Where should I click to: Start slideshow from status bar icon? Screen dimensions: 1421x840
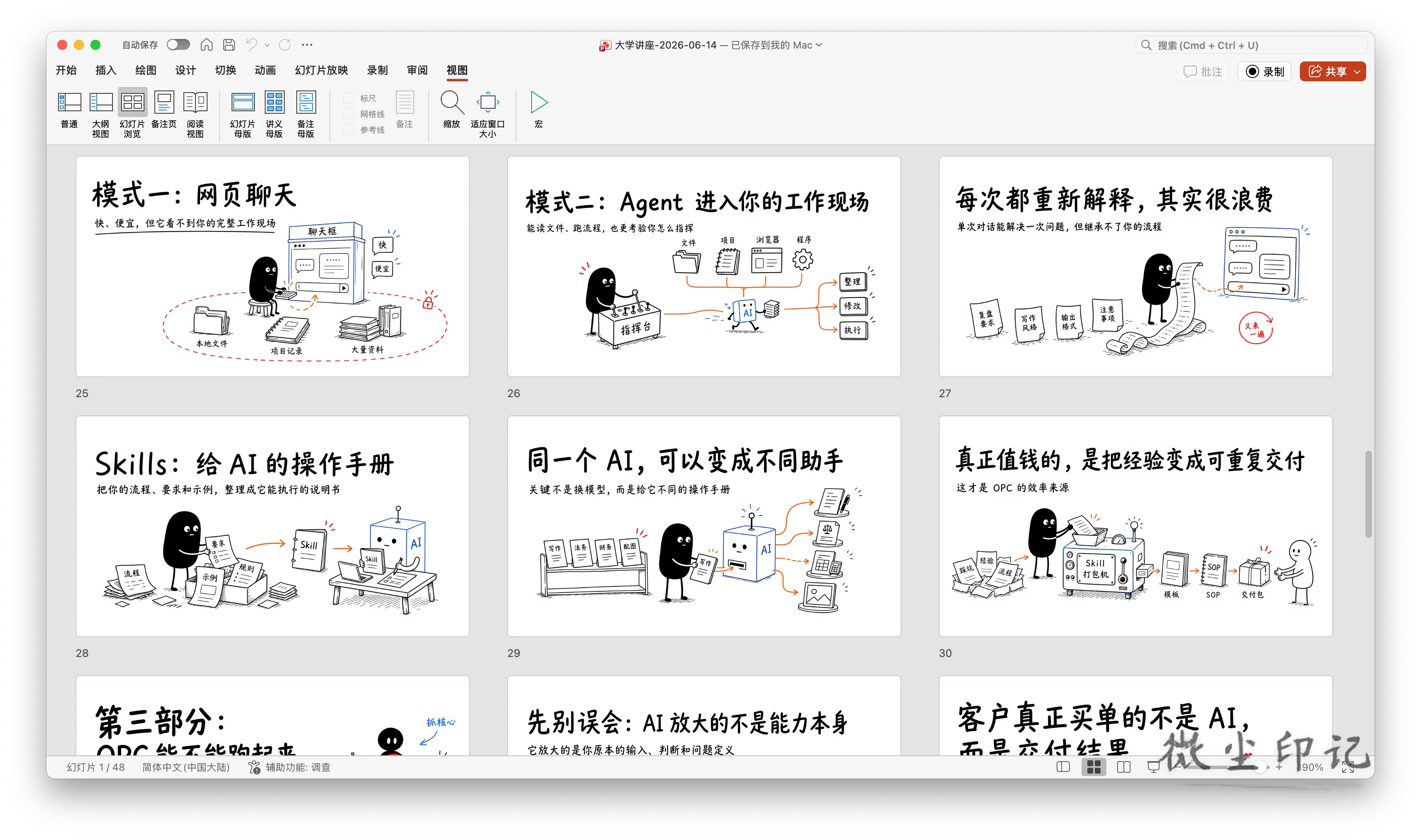(1153, 767)
